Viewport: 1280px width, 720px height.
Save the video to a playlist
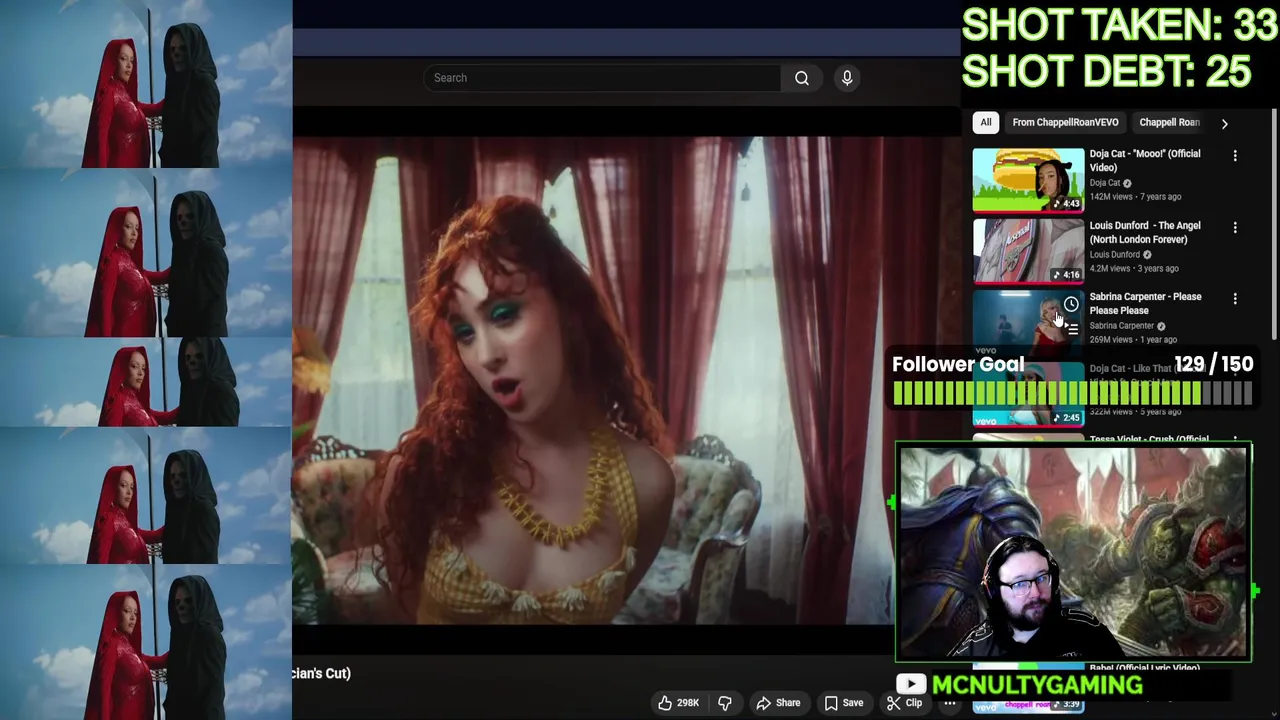click(844, 703)
